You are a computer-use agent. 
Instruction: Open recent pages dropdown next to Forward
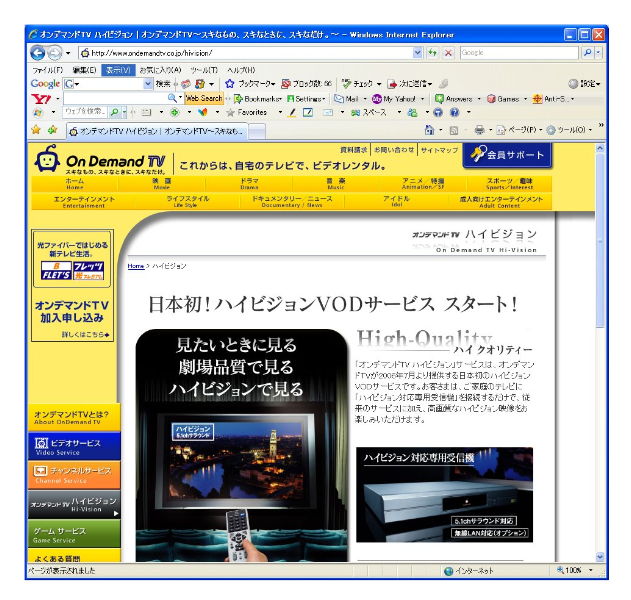pyautogui.click(x=68, y=53)
